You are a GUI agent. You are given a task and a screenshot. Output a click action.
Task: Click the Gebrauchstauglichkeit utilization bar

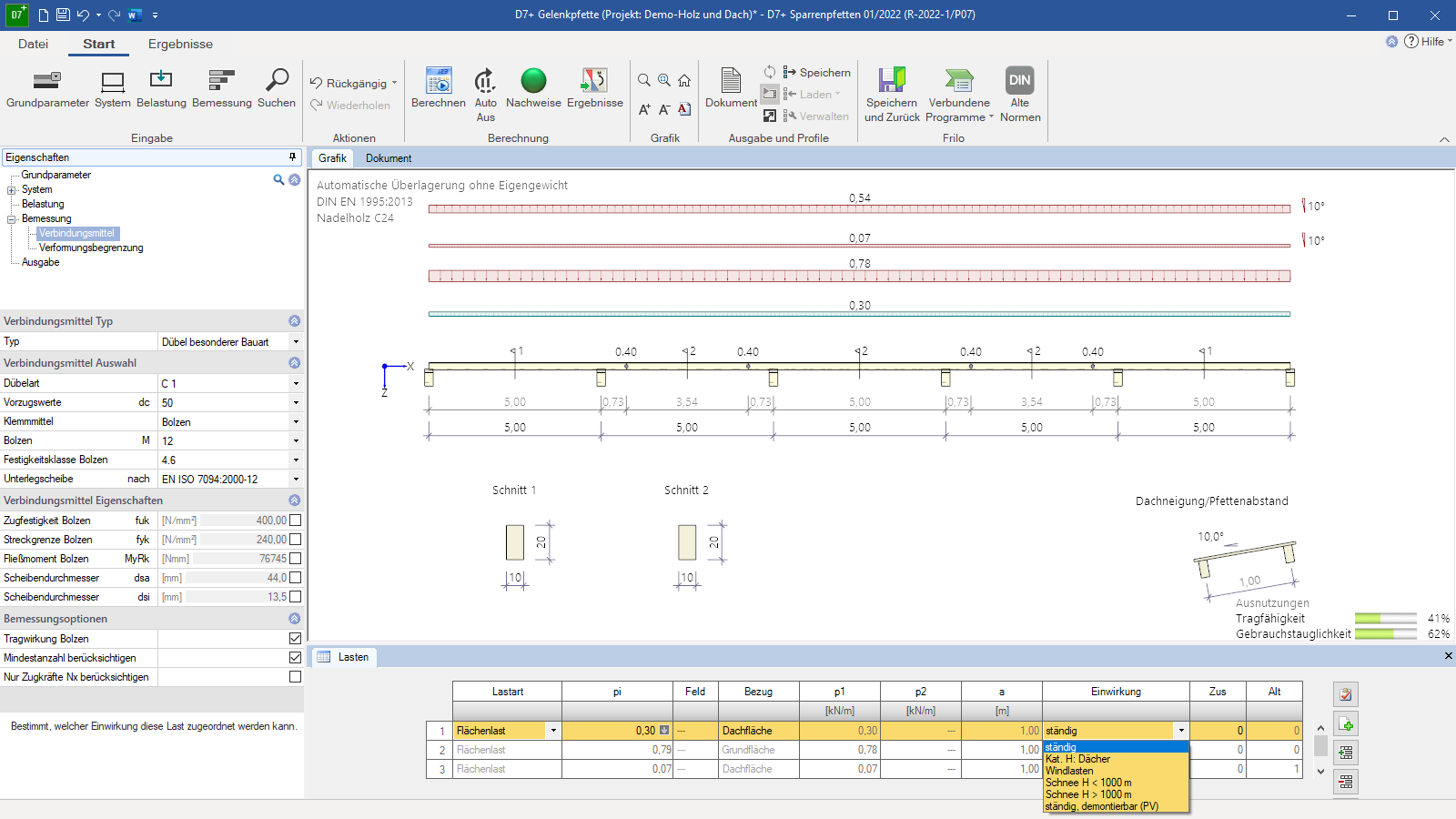[1385, 634]
